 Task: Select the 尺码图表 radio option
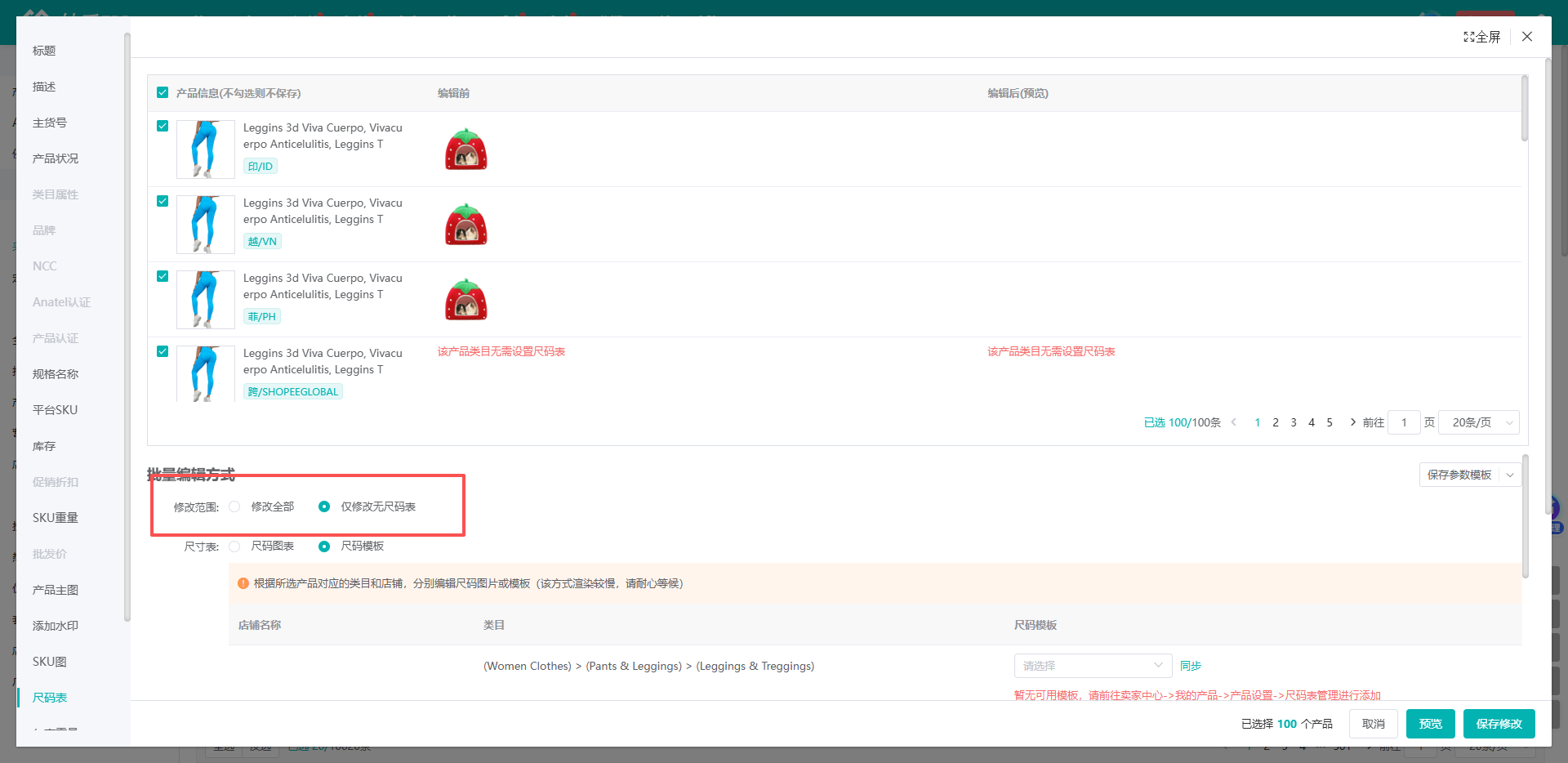point(234,546)
